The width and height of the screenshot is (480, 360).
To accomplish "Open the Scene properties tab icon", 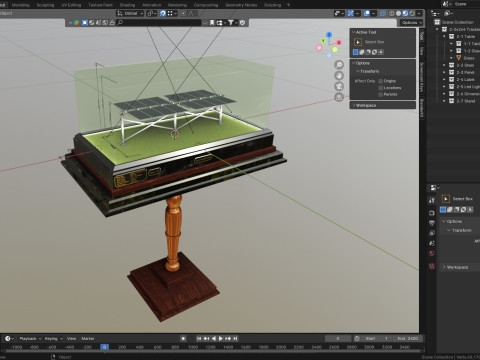I will click(432, 243).
